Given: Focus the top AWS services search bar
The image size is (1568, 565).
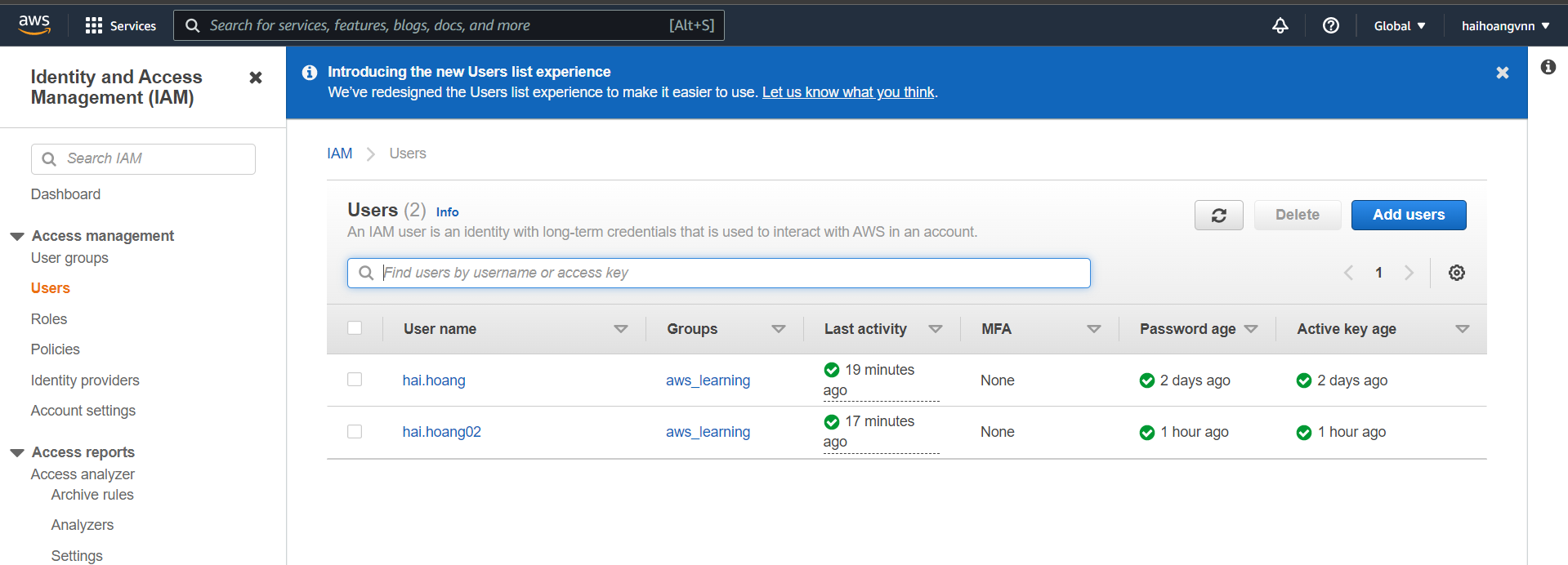Looking at the screenshot, I should 449,25.
